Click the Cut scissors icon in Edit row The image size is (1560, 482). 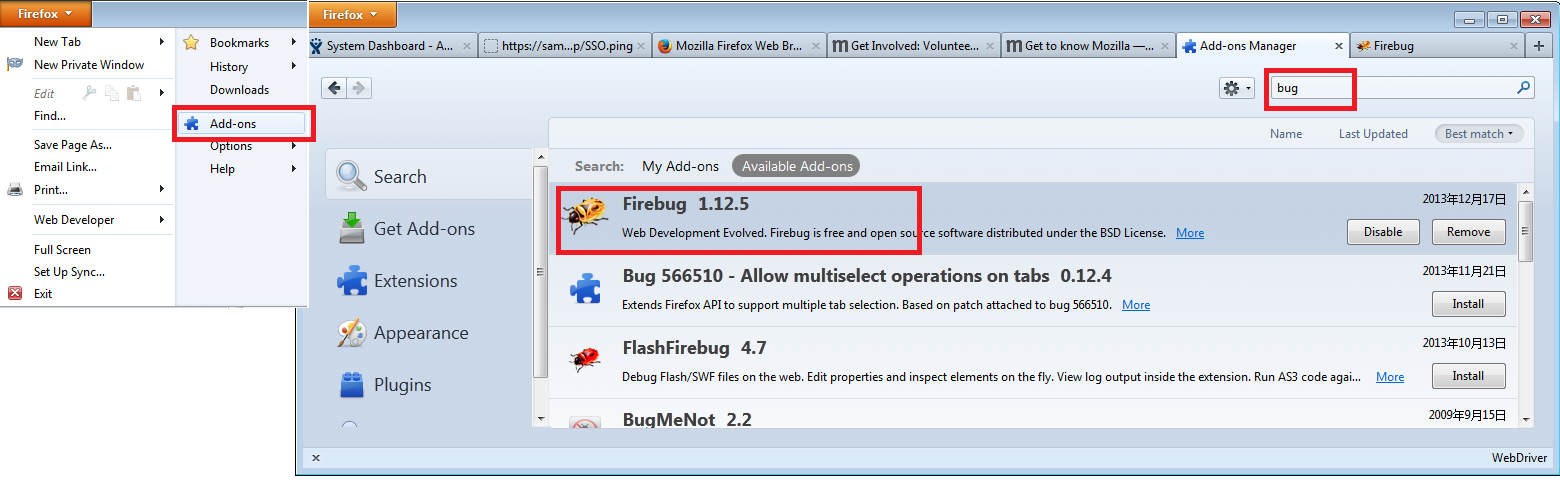point(89,93)
